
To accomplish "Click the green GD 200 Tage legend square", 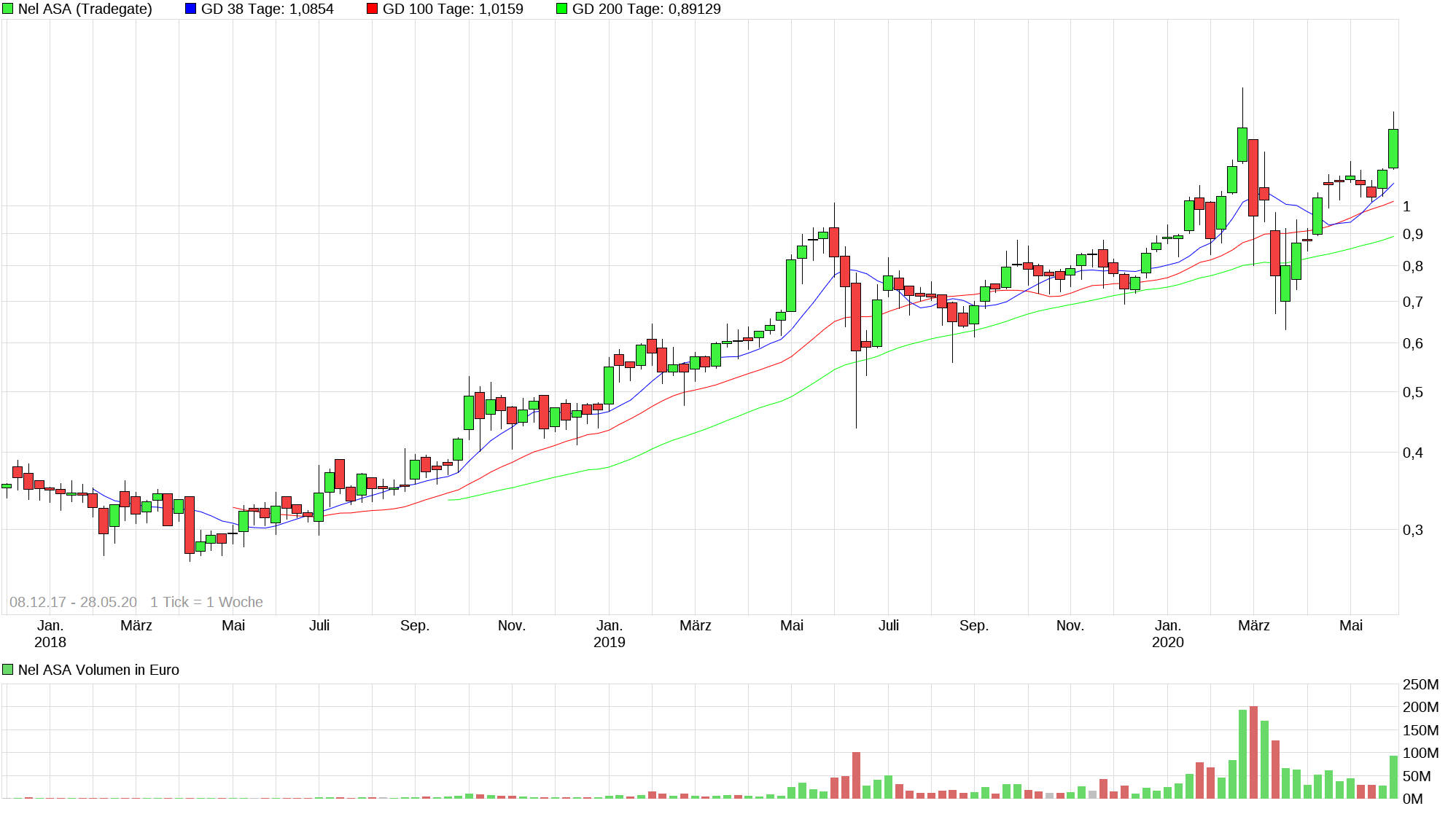I will (561, 9).
